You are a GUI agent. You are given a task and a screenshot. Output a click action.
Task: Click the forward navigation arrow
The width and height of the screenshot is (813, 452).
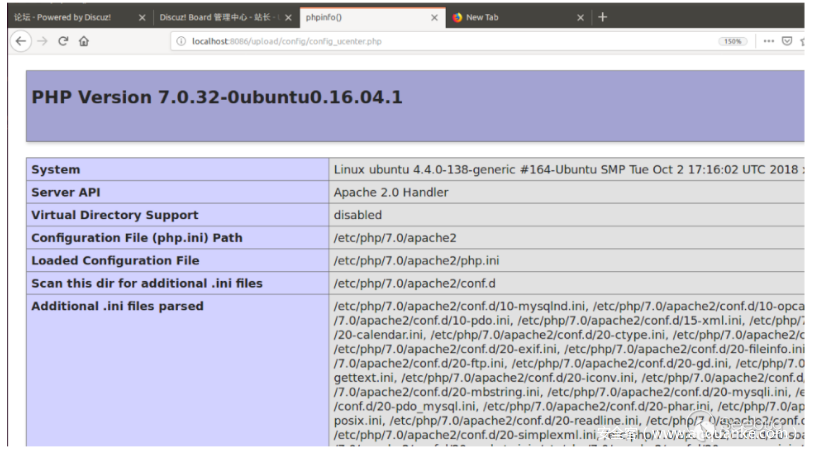pyautogui.click(x=42, y=41)
